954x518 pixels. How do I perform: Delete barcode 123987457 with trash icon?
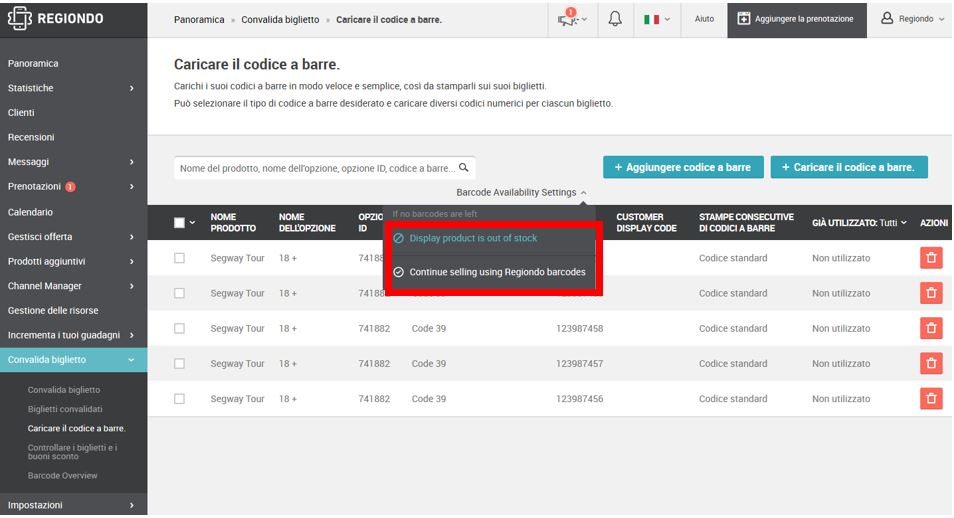coord(931,364)
